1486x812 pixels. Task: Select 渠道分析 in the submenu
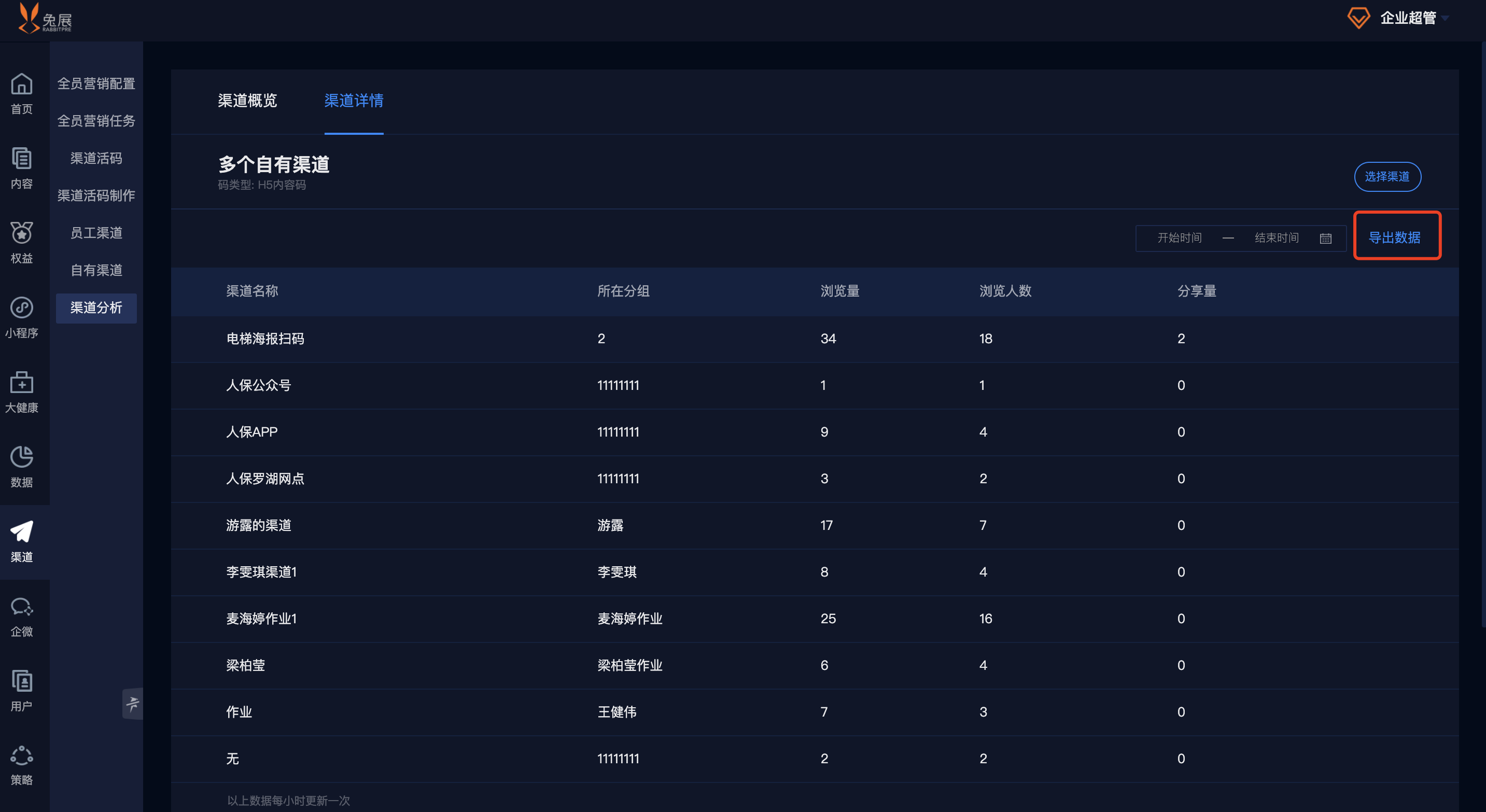96,308
